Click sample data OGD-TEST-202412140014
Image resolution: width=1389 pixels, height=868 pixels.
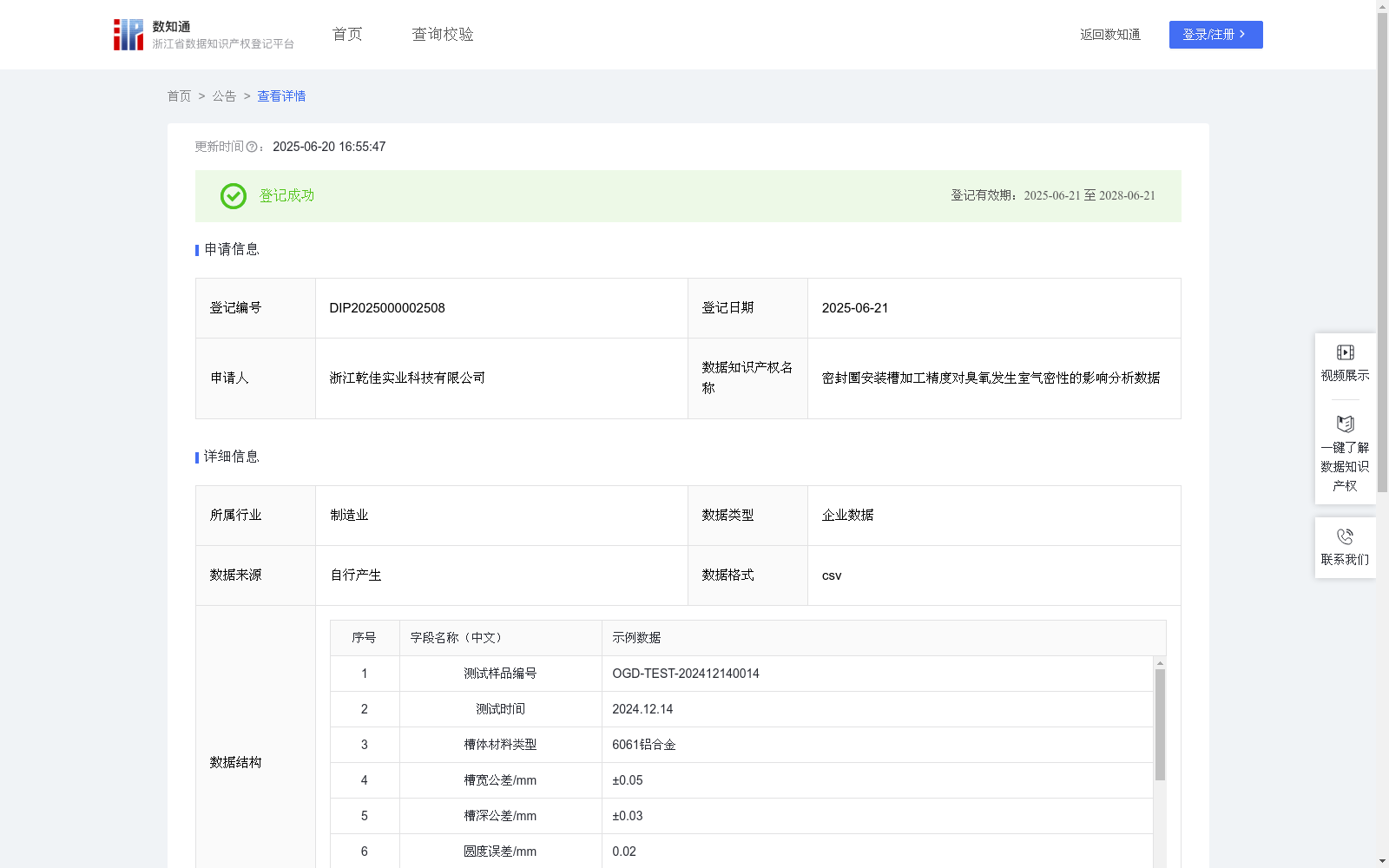pos(686,674)
